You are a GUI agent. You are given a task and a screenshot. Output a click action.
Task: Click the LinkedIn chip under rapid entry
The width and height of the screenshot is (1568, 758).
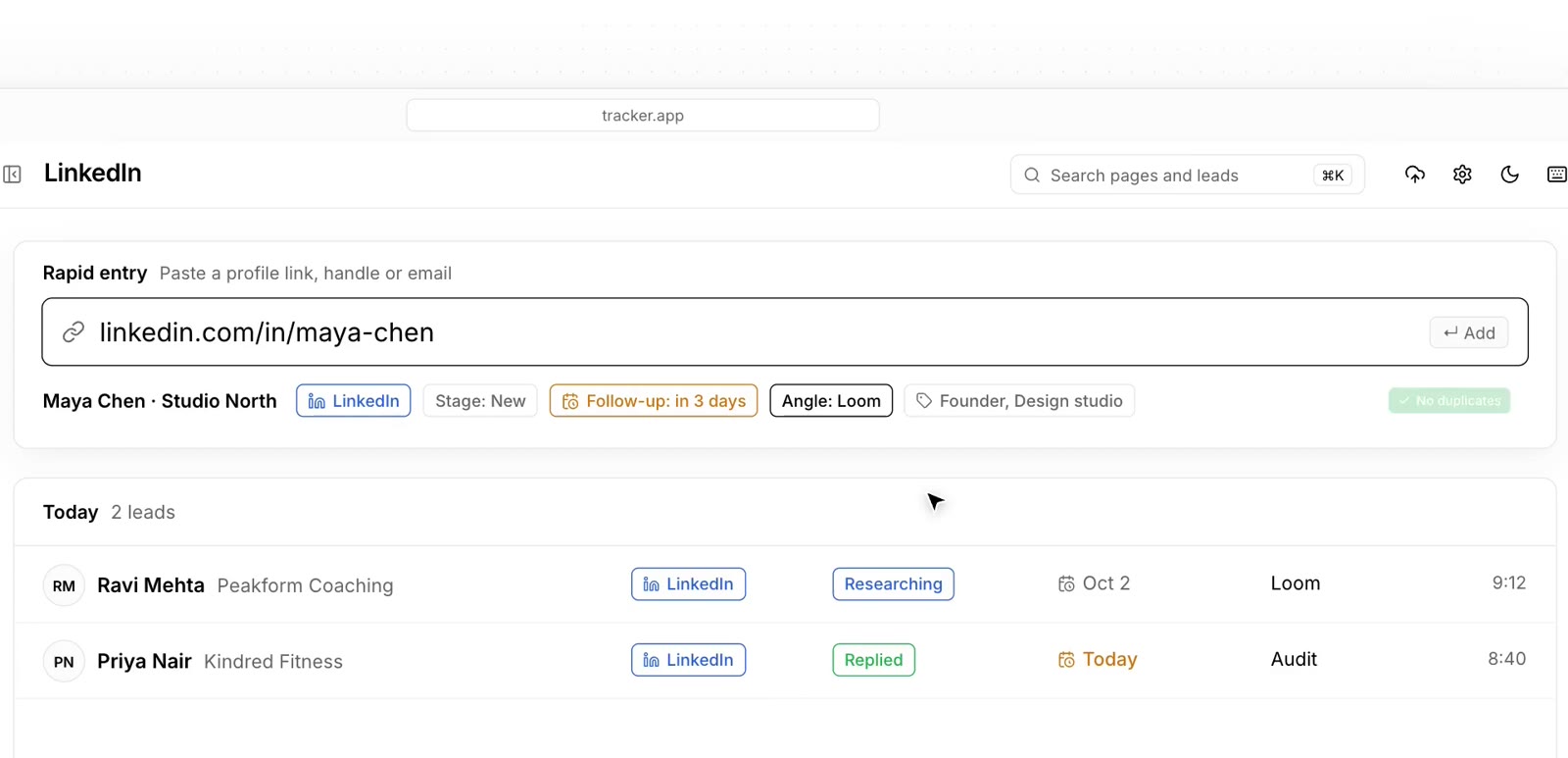tap(354, 401)
